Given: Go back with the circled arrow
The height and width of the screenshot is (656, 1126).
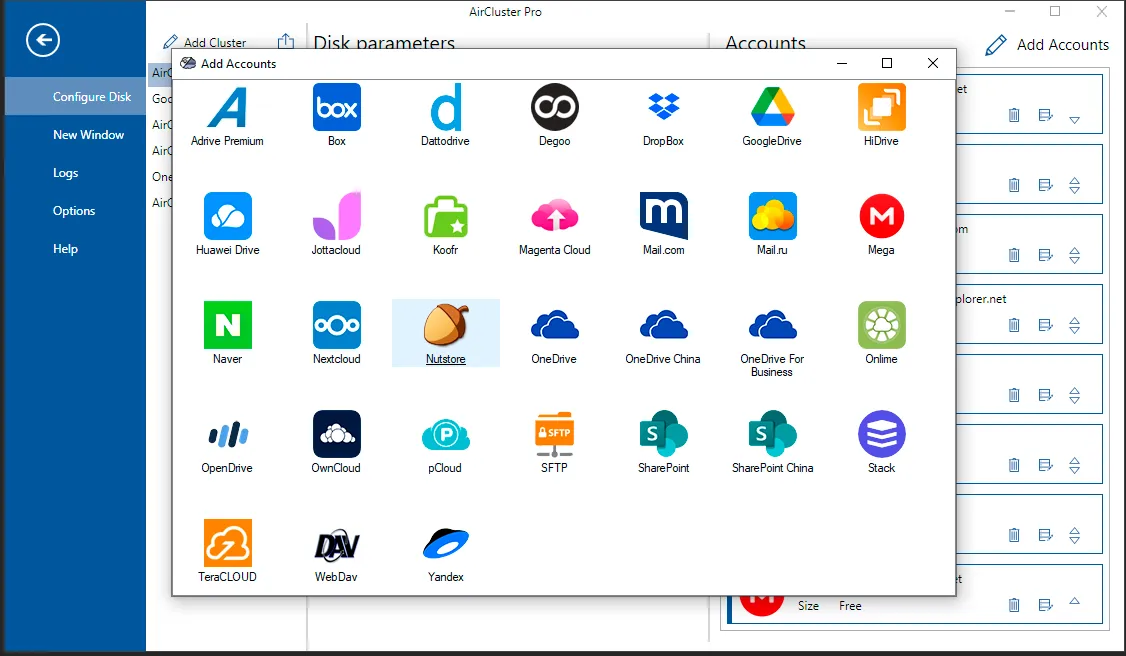Looking at the screenshot, I should click(x=43, y=40).
